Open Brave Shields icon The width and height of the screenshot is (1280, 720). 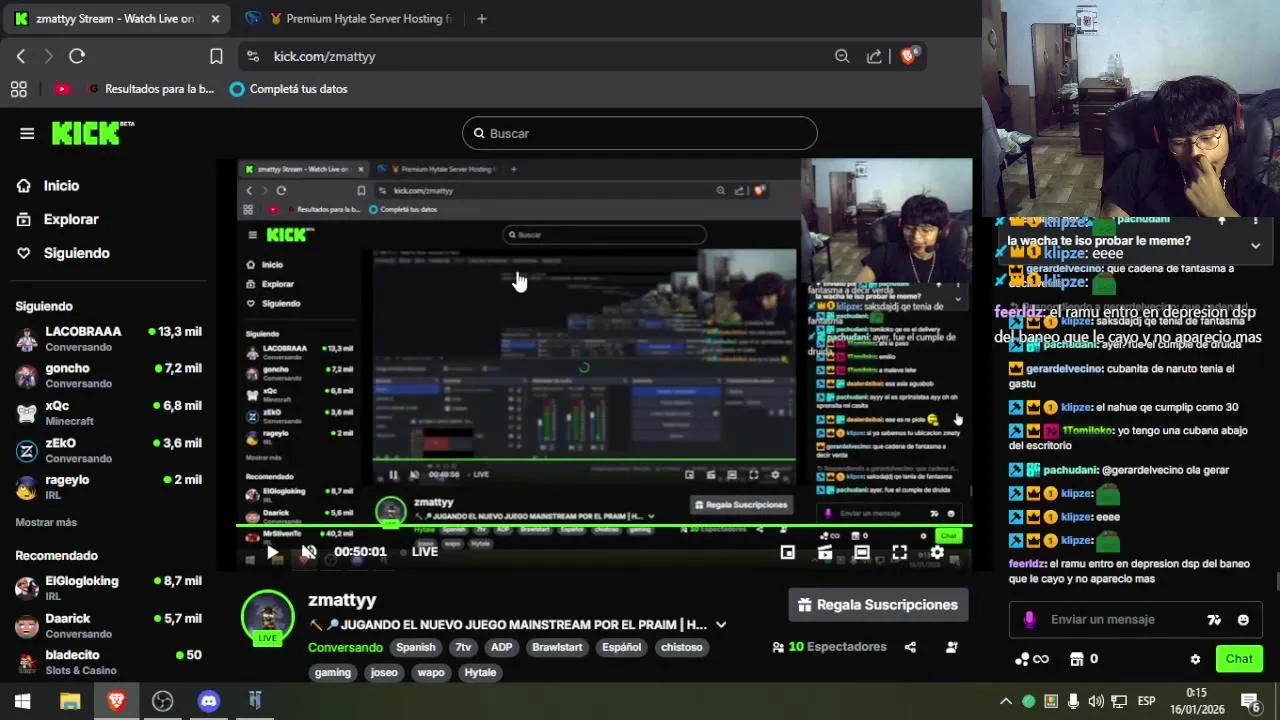909,56
